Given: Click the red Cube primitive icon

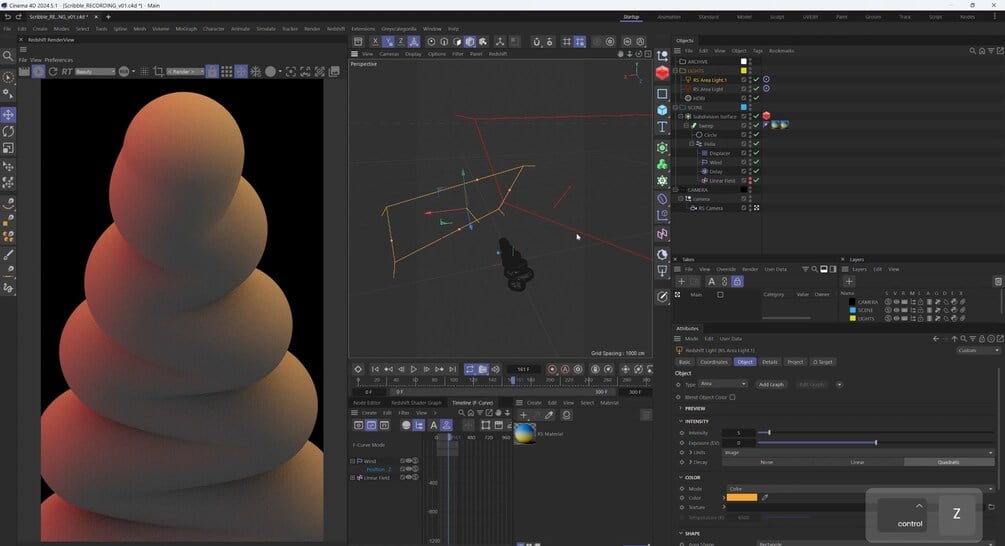Looking at the screenshot, I should (x=662, y=73).
